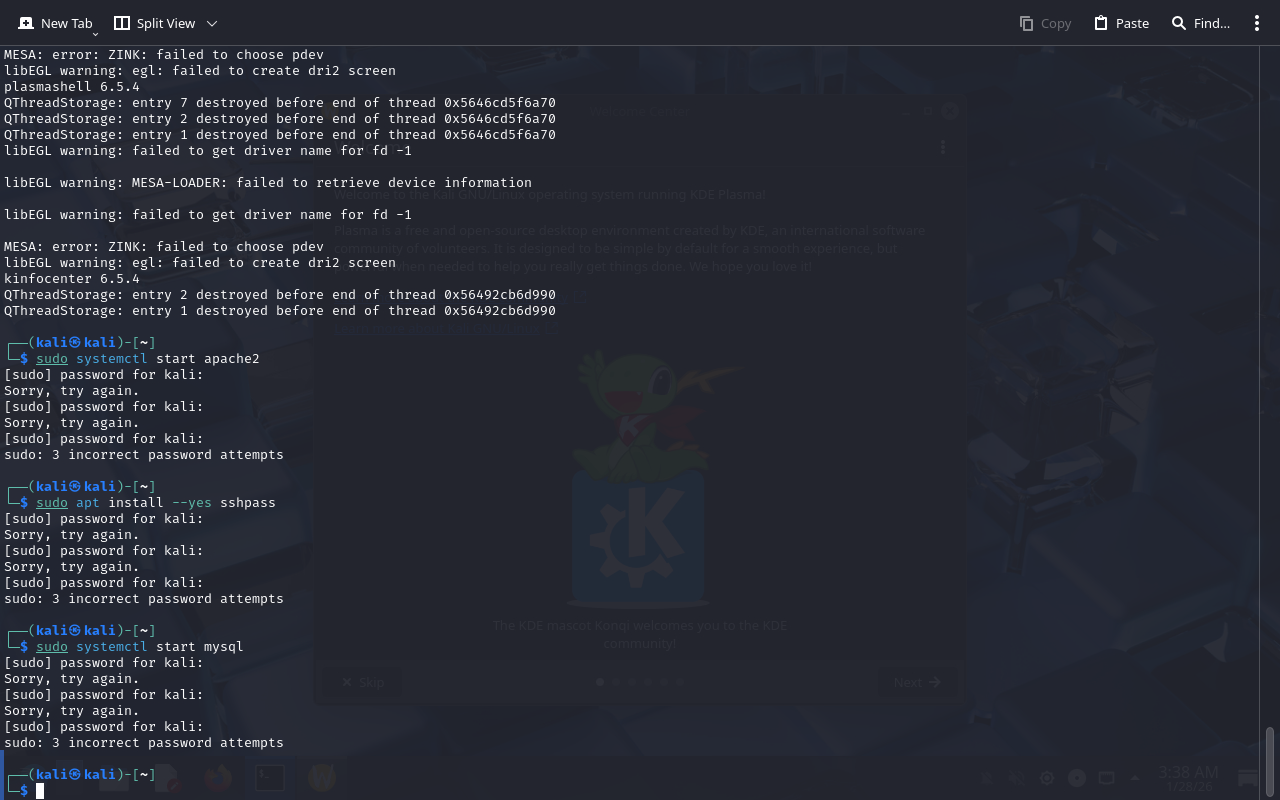Click the cursor at the bottom prompt
The height and width of the screenshot is (800, 1280).
[40, 791]
